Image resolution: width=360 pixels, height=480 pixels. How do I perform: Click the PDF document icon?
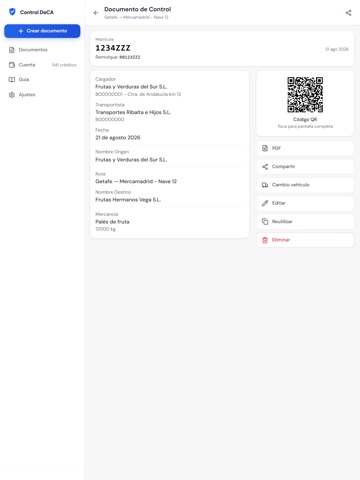coord(265,148)
